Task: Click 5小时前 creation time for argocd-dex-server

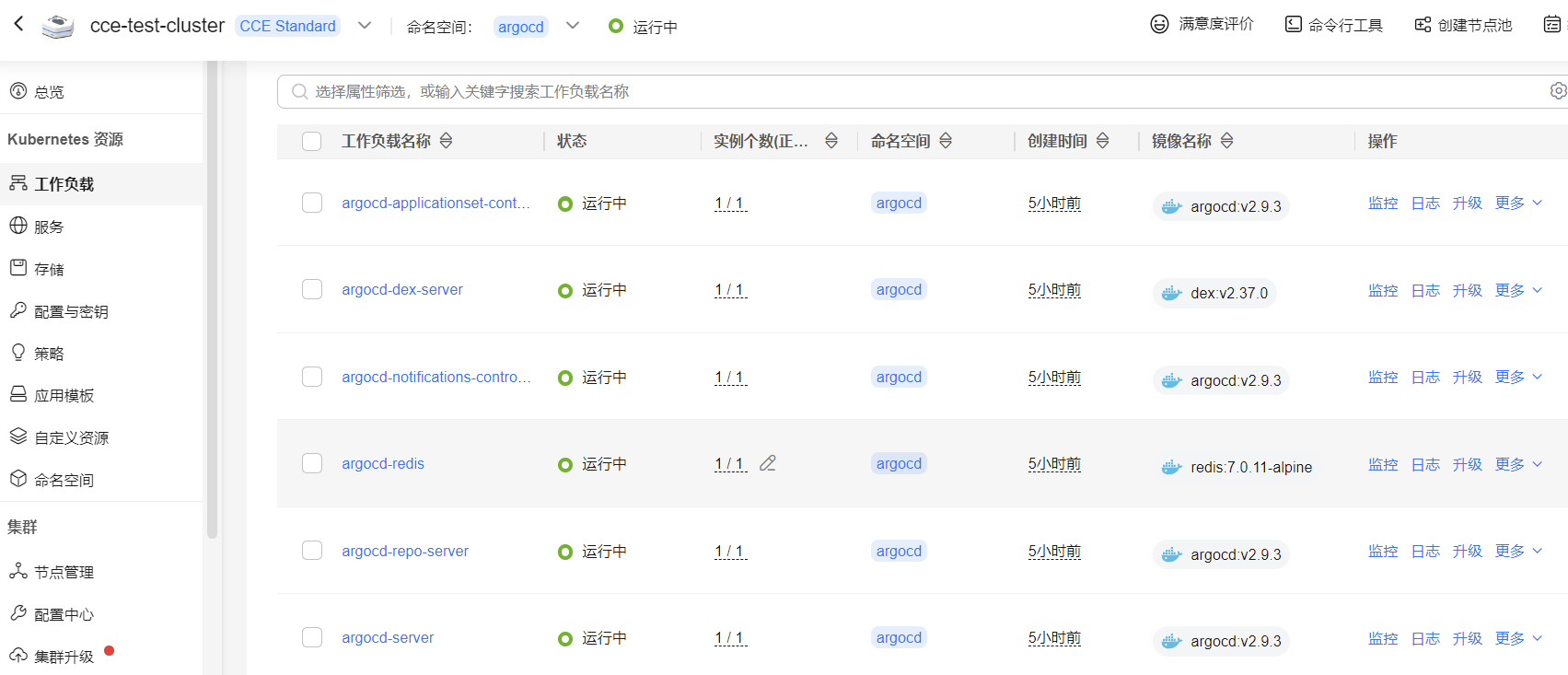Action: tap(1054, 290)
